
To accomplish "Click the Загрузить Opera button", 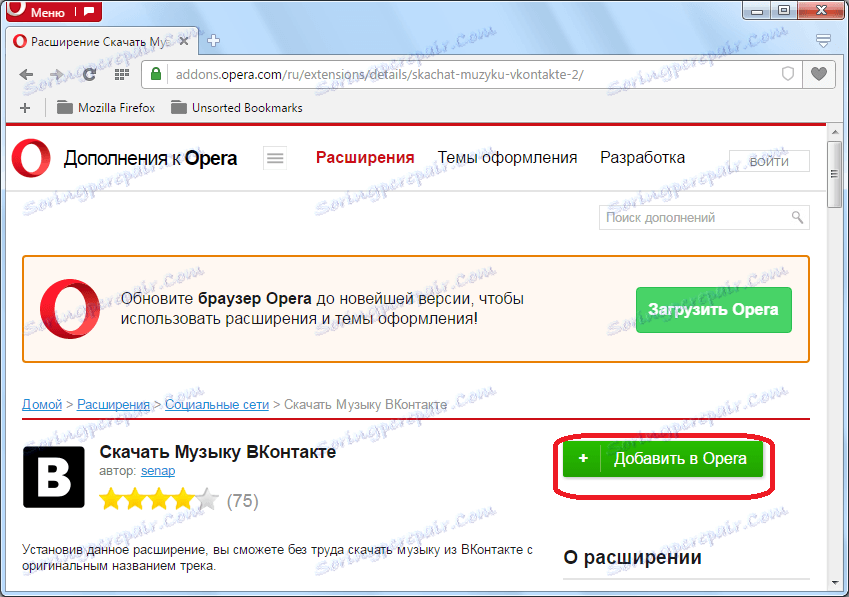I will [x=713, y=310].
